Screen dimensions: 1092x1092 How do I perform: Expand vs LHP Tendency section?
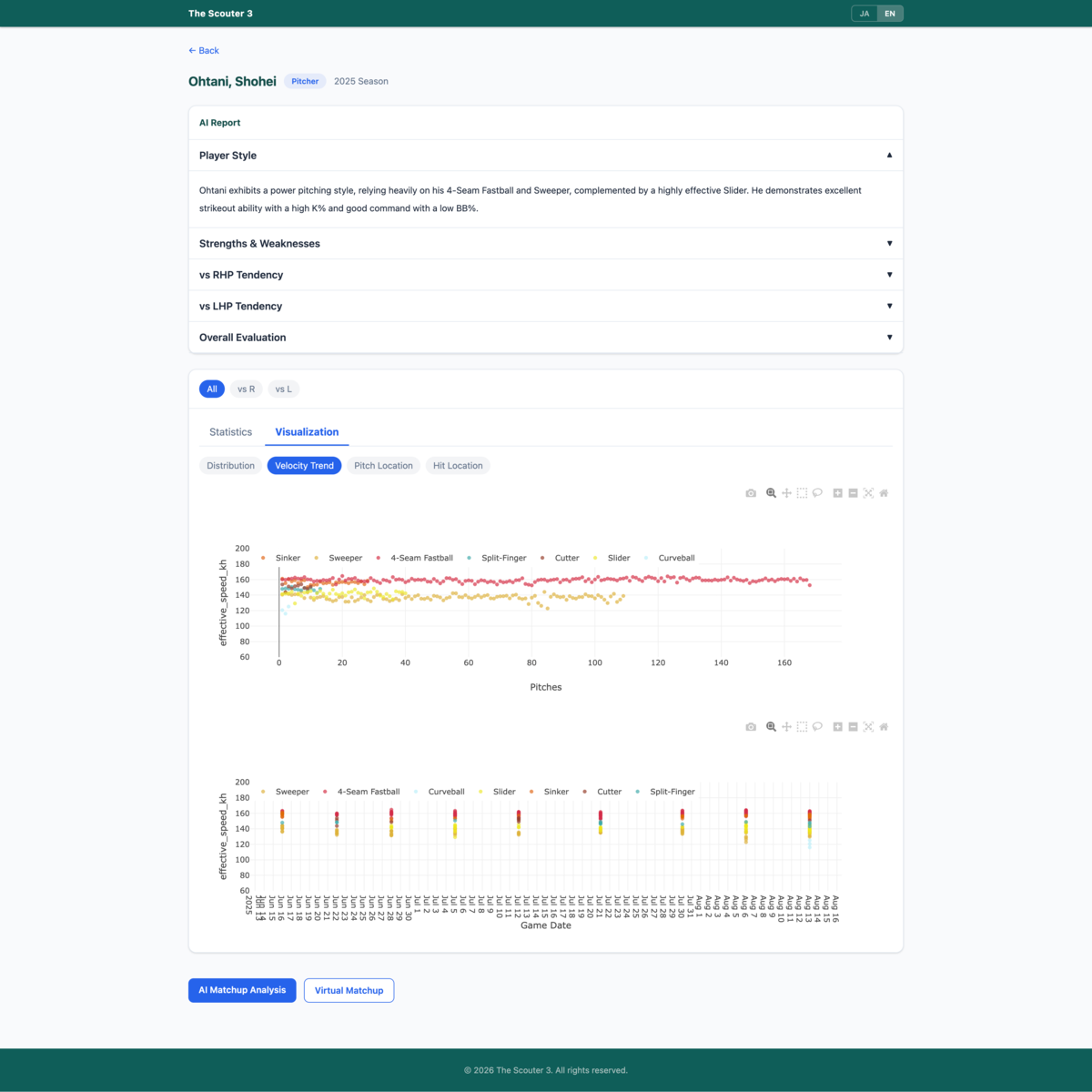click(546, 306)
